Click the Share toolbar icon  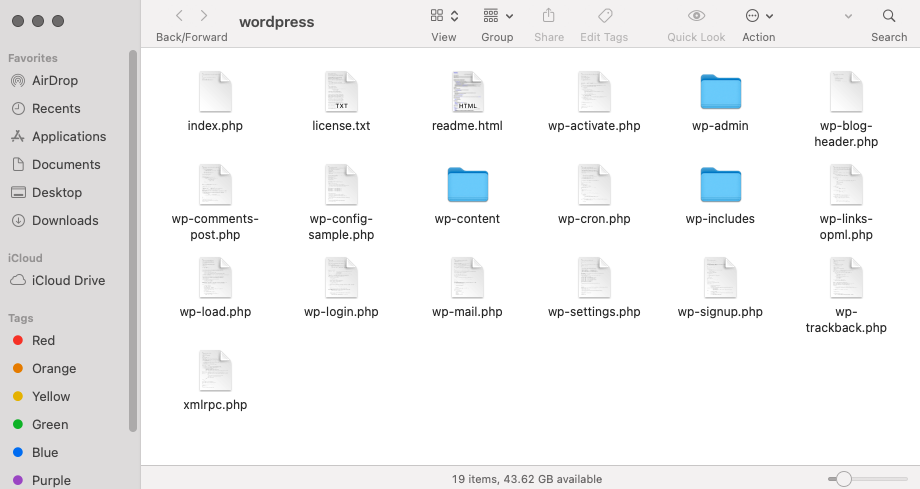pyautogui.click(x=549, y=16)
